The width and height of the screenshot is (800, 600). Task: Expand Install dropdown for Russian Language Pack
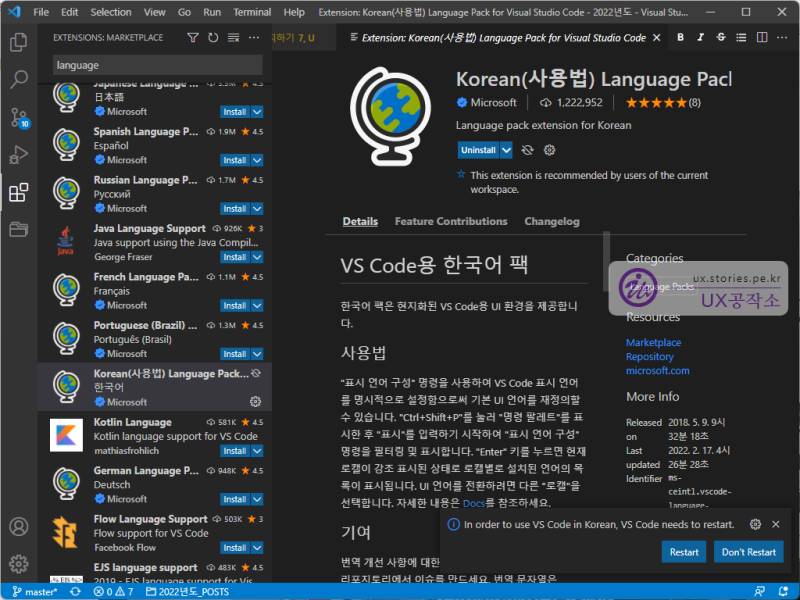click(x=258, y=209)
